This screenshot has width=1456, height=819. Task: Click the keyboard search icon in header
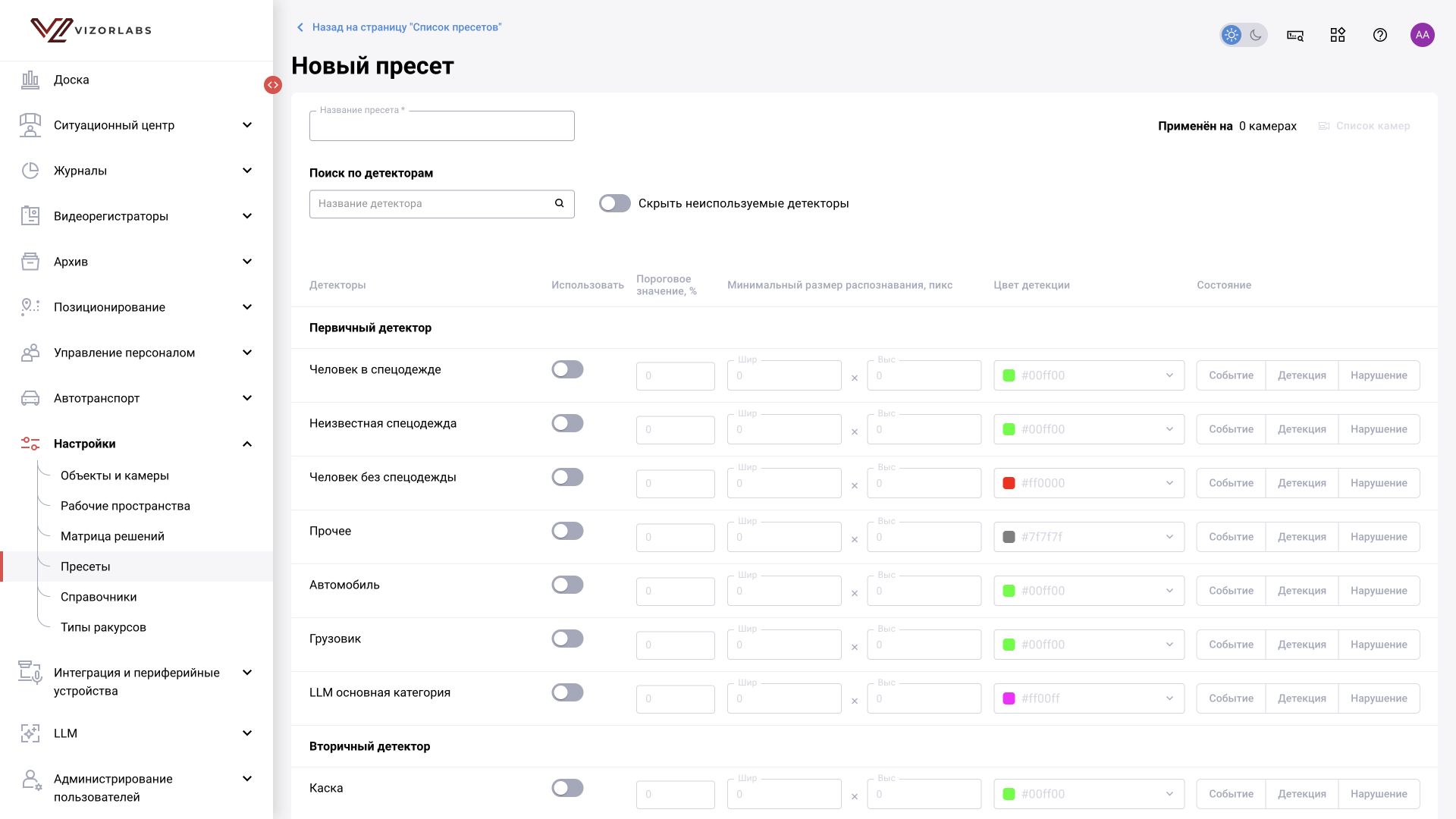click(x=1295, y=35)
